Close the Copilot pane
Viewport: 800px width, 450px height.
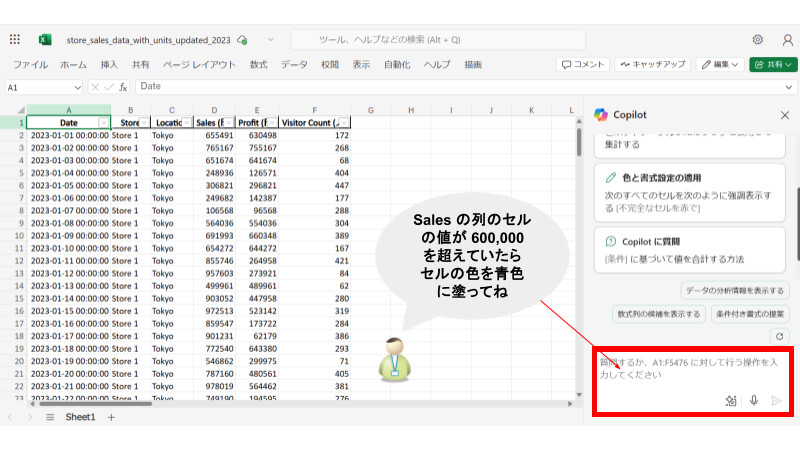tap(783, 115)
